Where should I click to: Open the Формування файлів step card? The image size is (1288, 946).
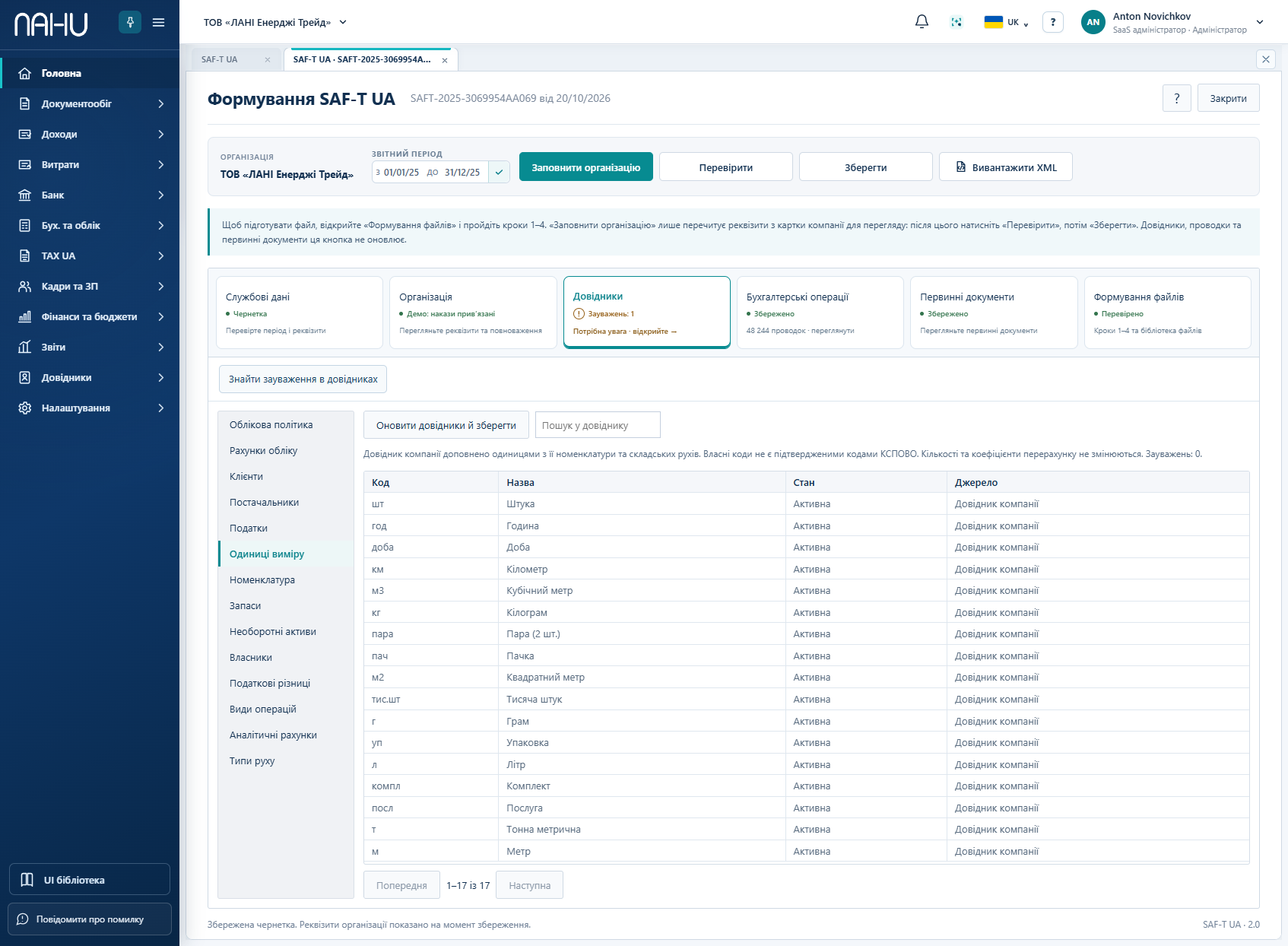click(x=1167, y=313)
